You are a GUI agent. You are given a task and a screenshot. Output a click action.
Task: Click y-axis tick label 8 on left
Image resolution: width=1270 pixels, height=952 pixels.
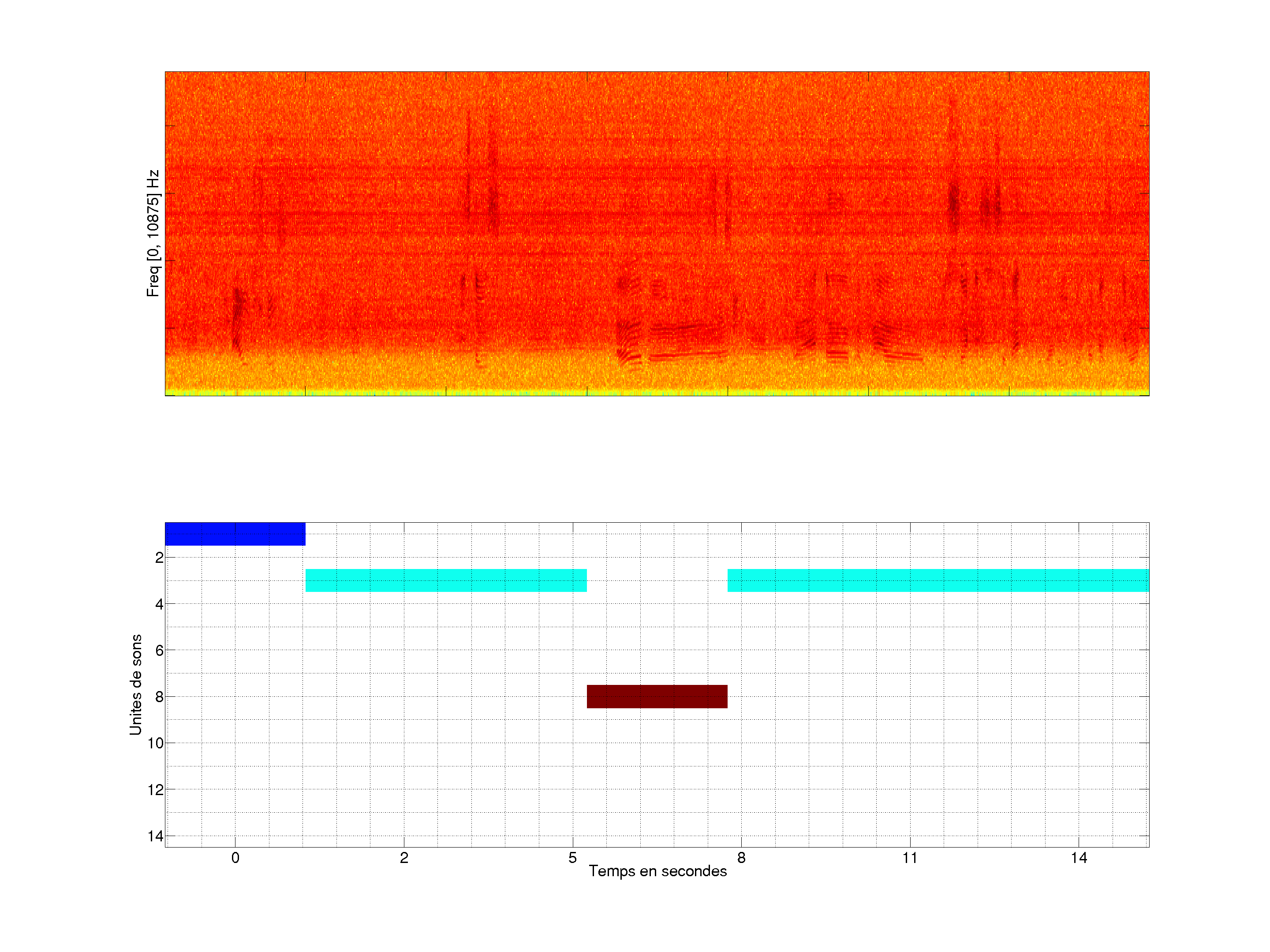point(159,697)
